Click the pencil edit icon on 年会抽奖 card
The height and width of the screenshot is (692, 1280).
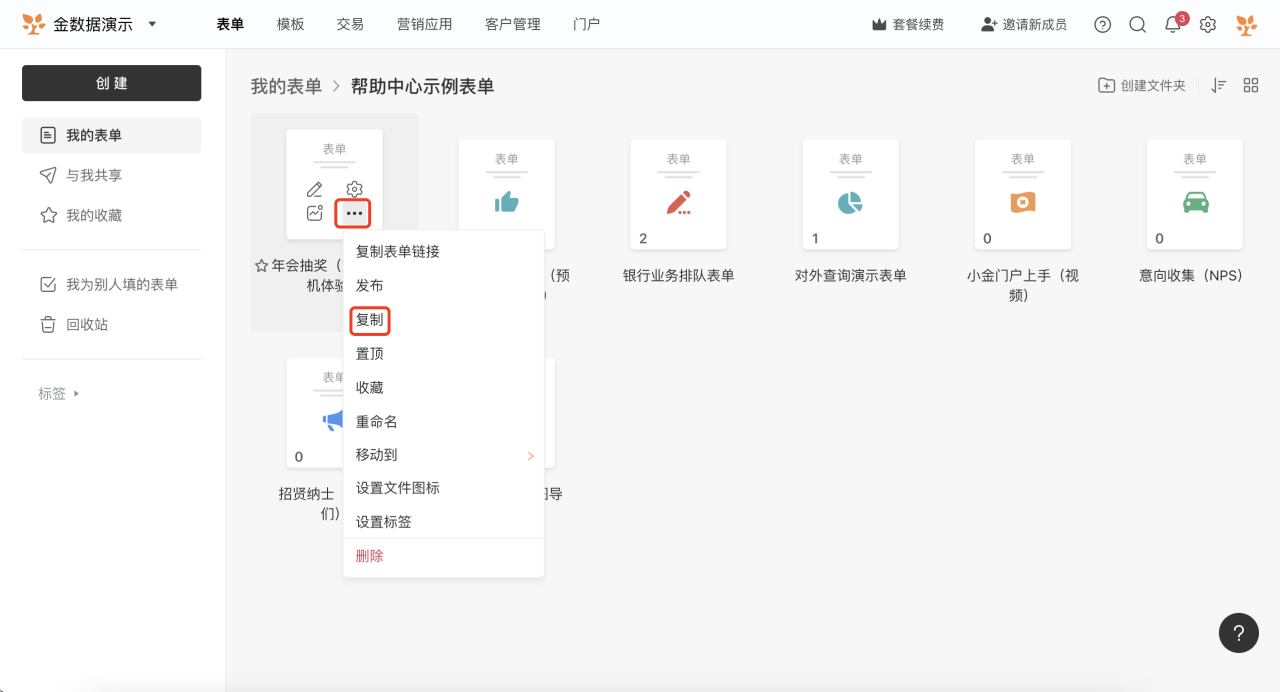[x=315, y=189]
